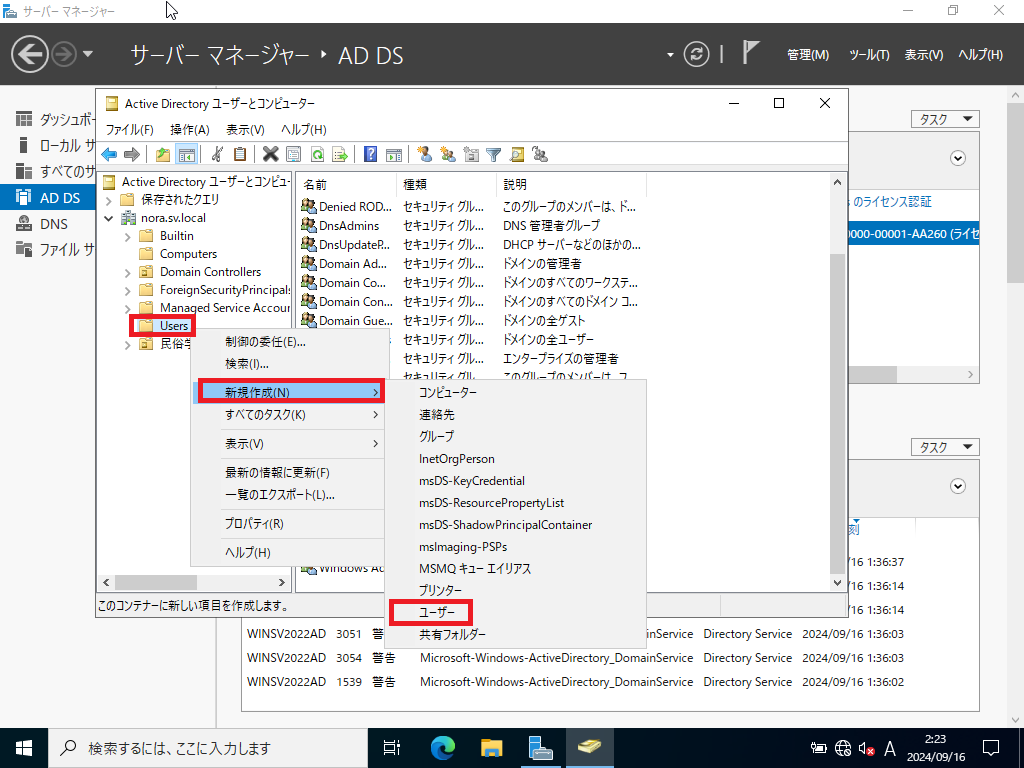Viewport: 1024px width, 768px height.
Task: Choose 新規作成(N) in context menu
Action: [x=291, y=392]
